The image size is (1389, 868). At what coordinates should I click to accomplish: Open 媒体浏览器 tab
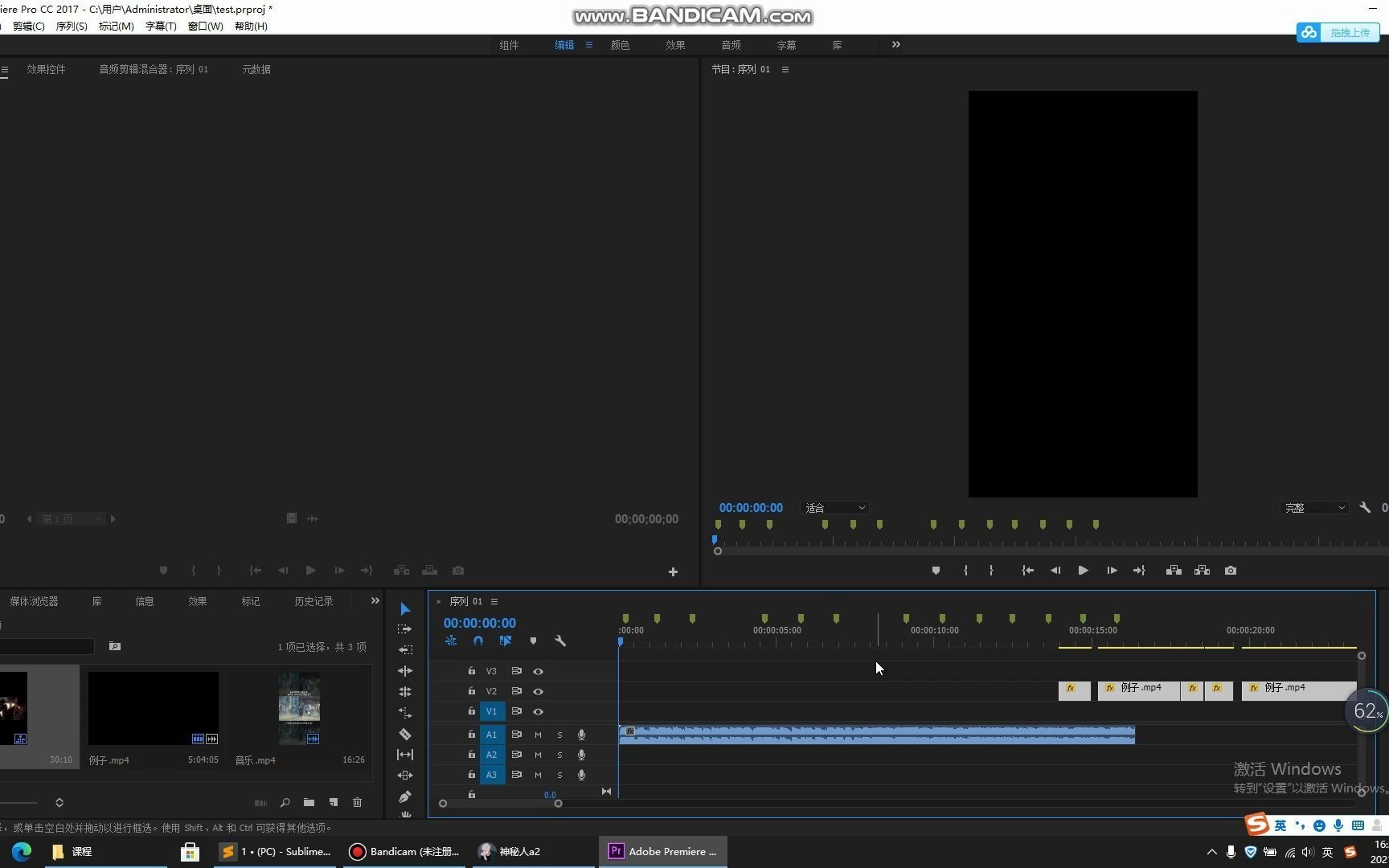pos(34,601)
